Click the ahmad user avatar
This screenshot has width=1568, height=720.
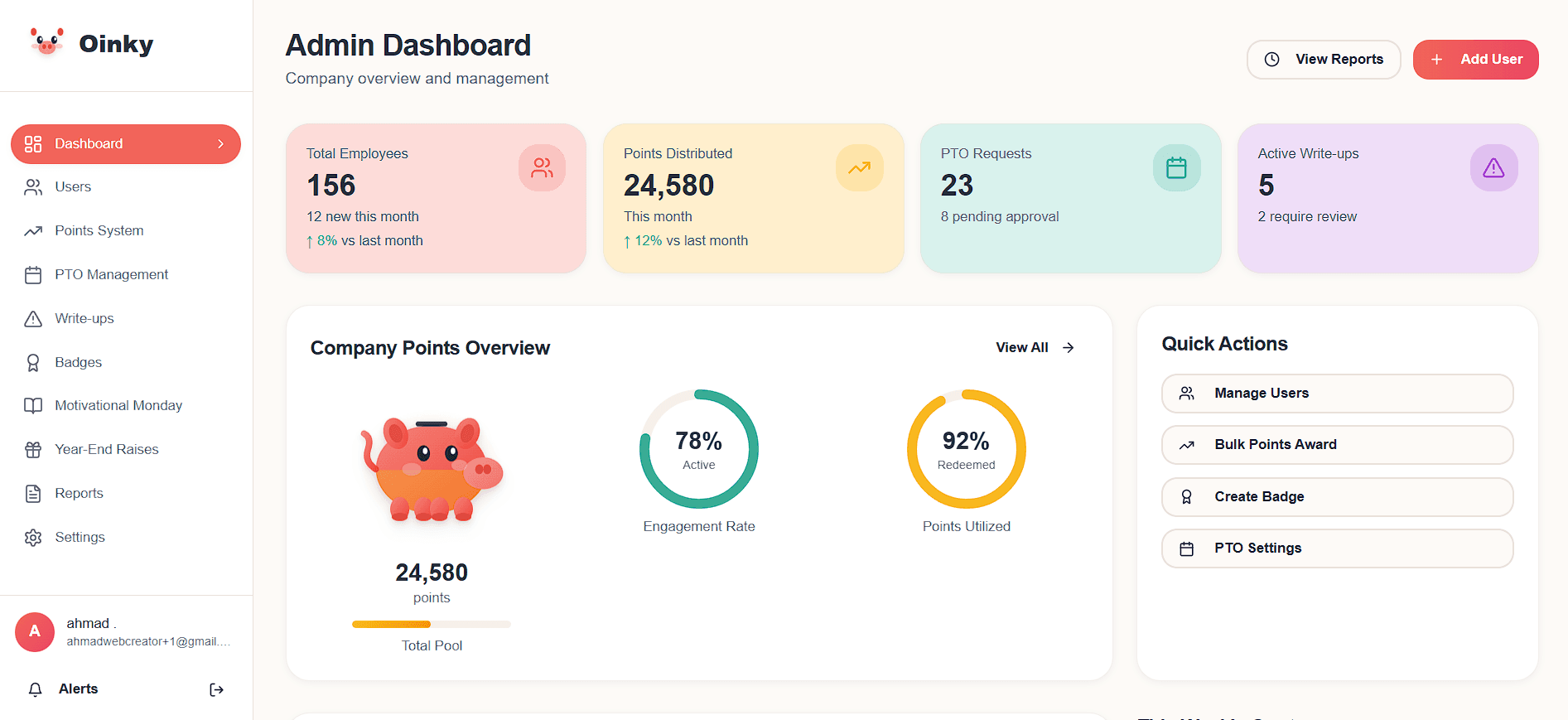[x=35, y=632]
